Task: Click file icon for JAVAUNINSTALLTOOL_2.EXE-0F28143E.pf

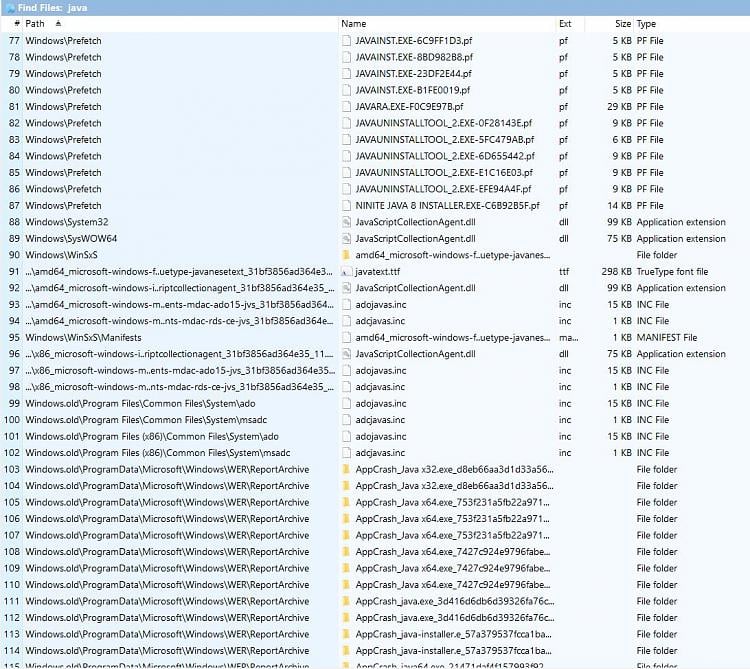Action: coord(346,123)
